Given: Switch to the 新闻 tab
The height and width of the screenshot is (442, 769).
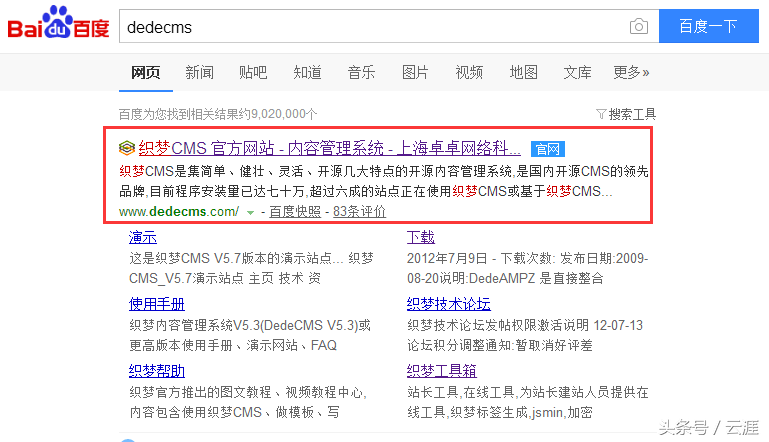Looking at the screenshot, I should click(200, 73).
